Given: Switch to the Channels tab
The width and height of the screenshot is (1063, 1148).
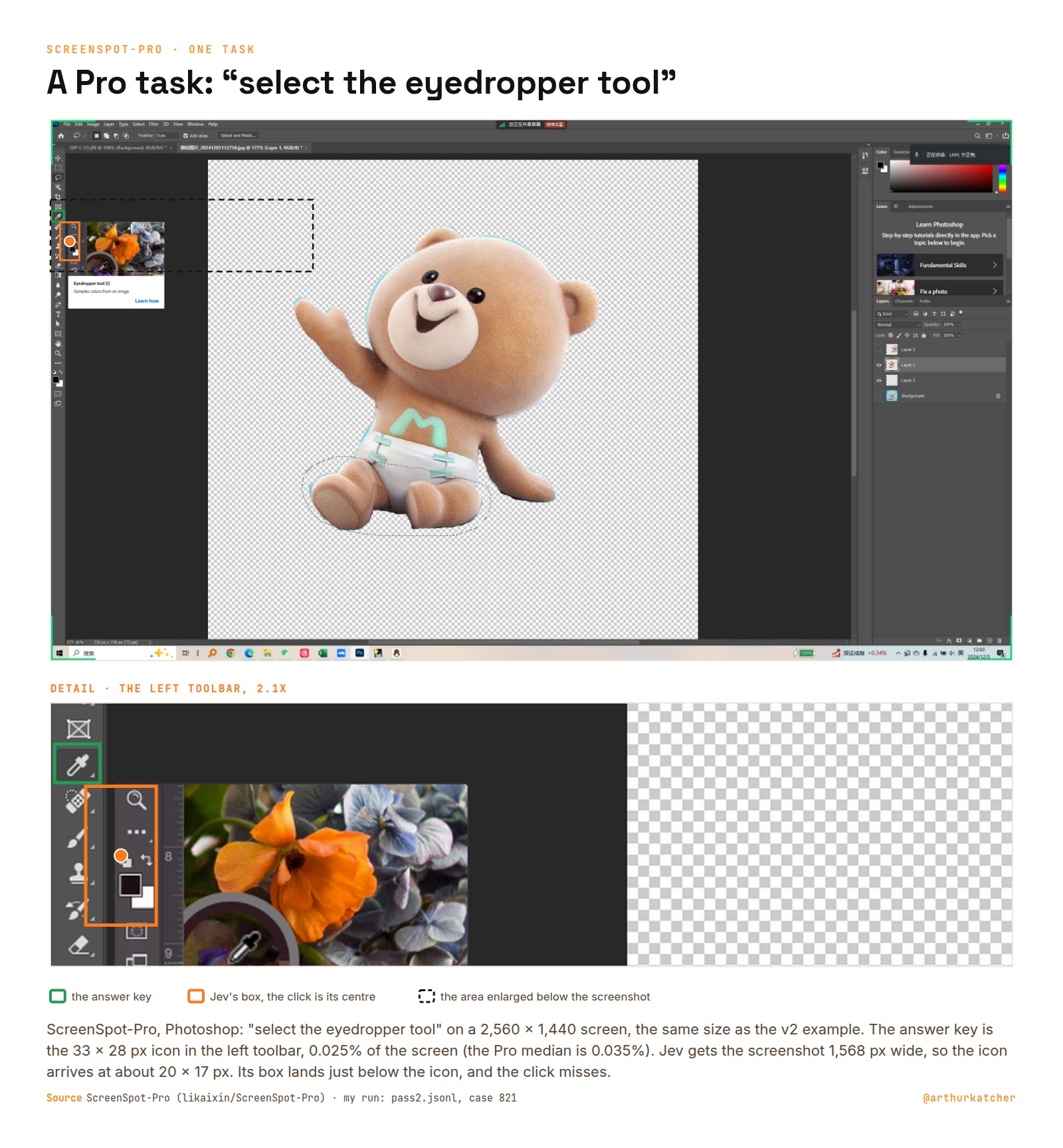Looking at the screenshot, I should pyautogui.click(x=904, y=302).
